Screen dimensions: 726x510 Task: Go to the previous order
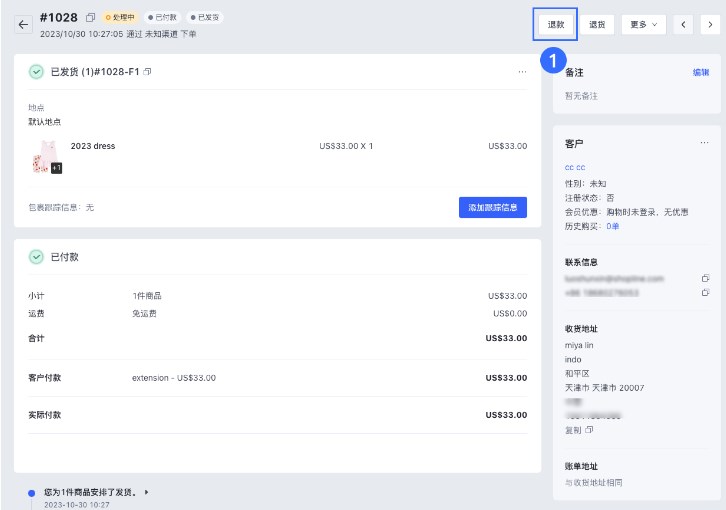tap(684, 24)
